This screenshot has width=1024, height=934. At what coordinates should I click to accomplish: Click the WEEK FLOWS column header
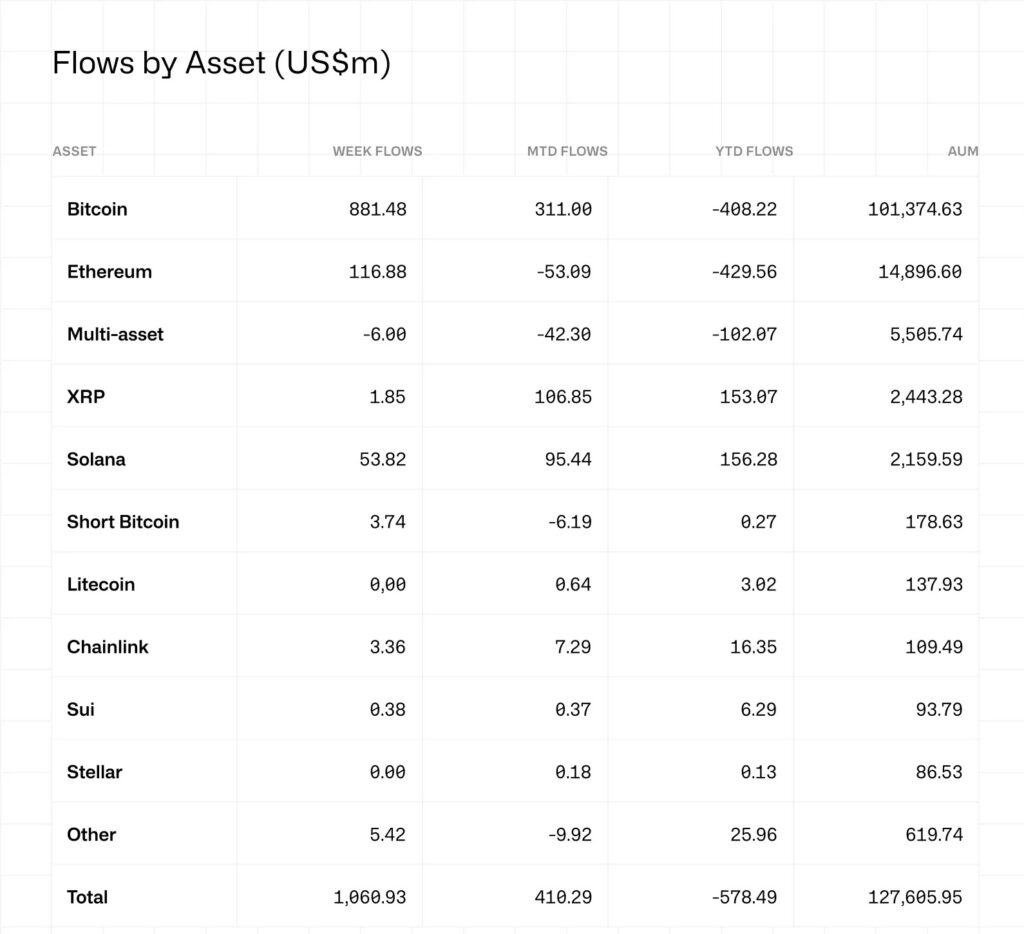pos(377,151)
